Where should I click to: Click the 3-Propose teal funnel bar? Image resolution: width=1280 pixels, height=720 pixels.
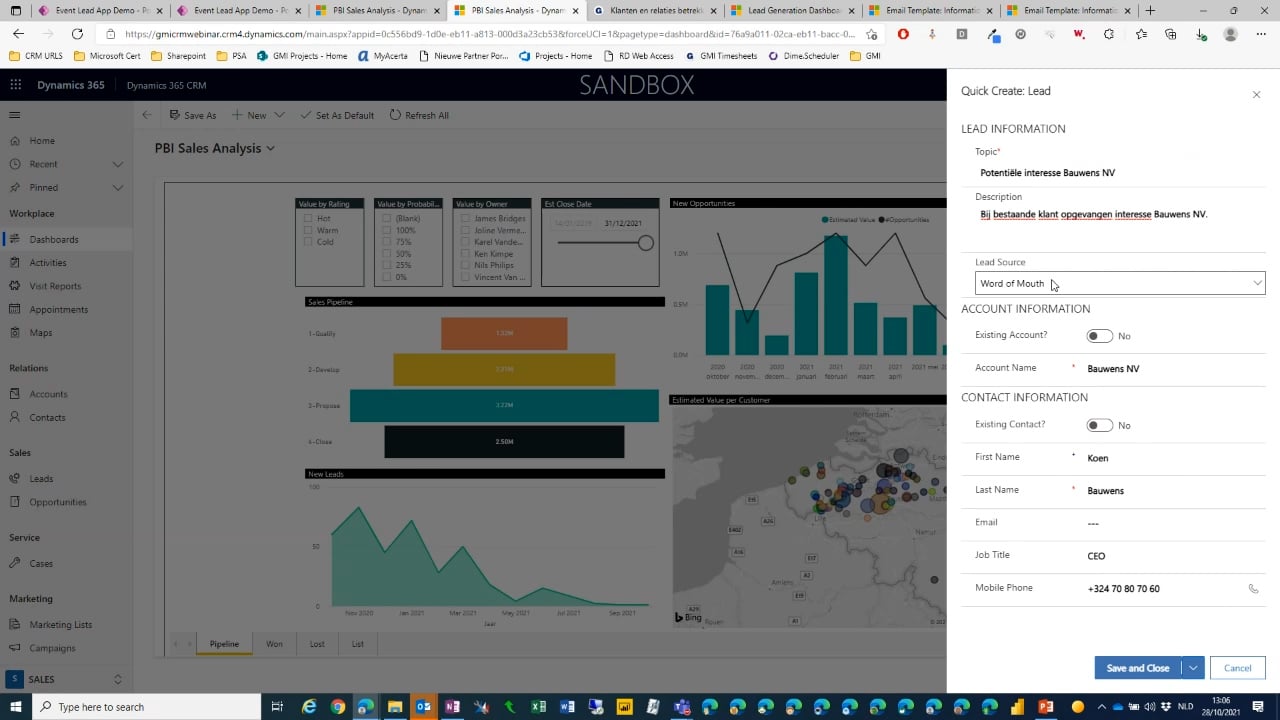[504, 405]
